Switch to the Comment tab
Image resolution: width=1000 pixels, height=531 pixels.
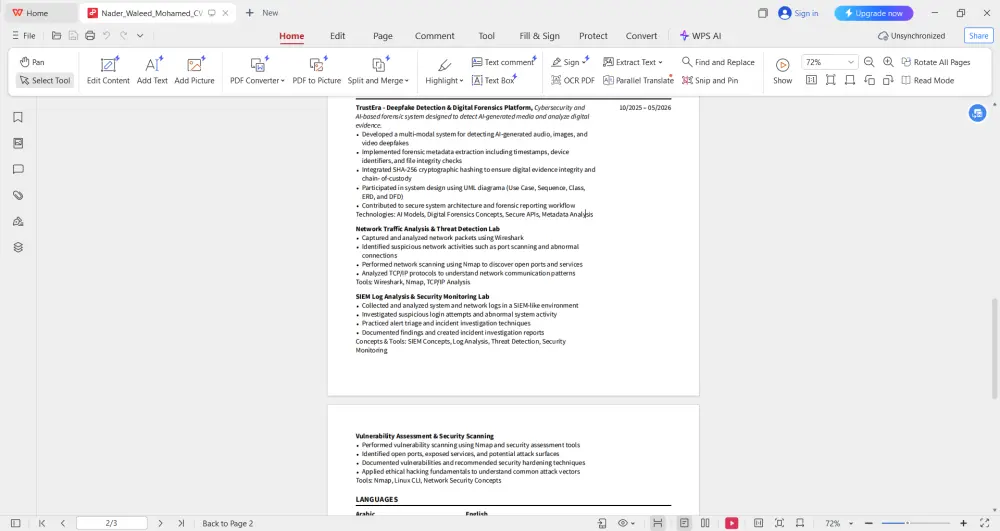pos(434,36)
